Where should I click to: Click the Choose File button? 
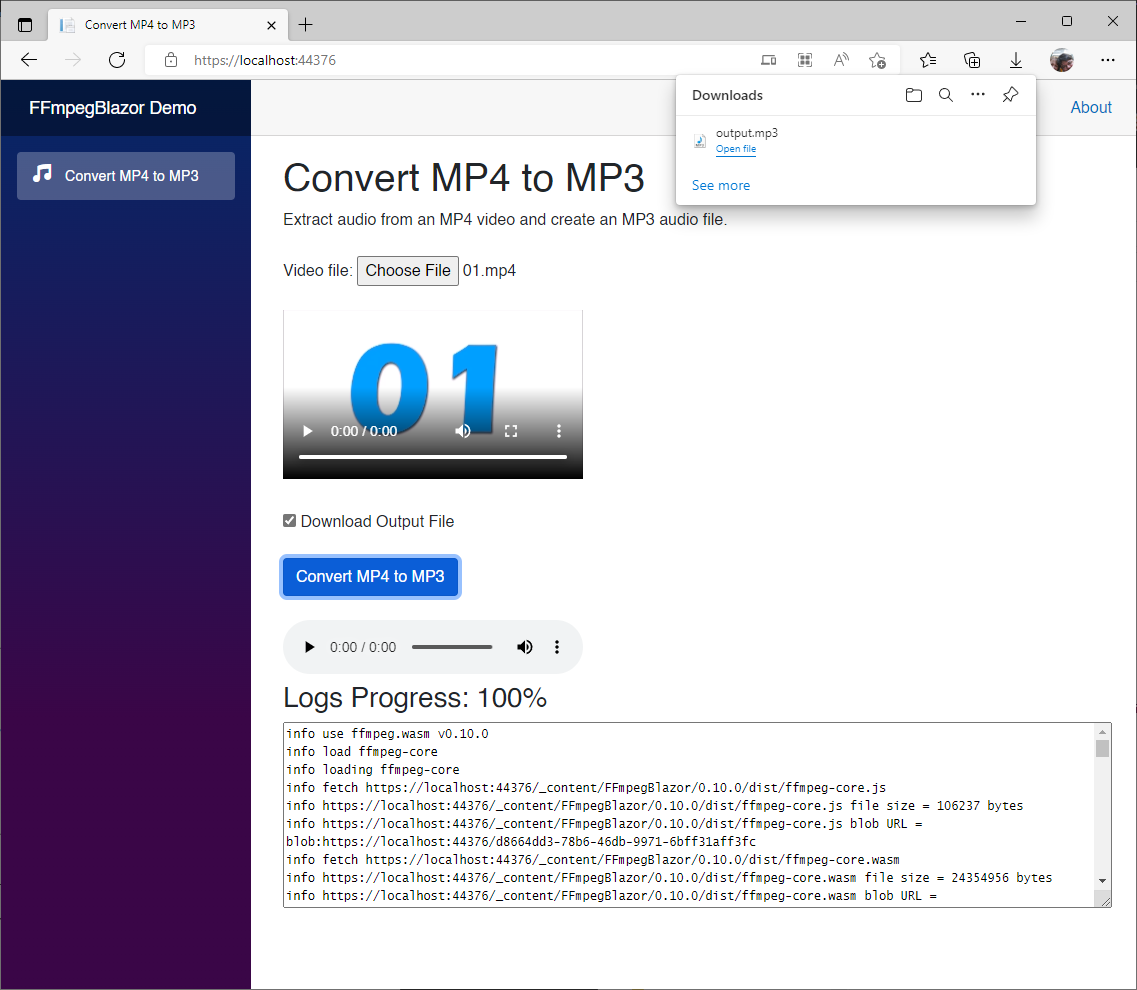[x=408, y=271]
